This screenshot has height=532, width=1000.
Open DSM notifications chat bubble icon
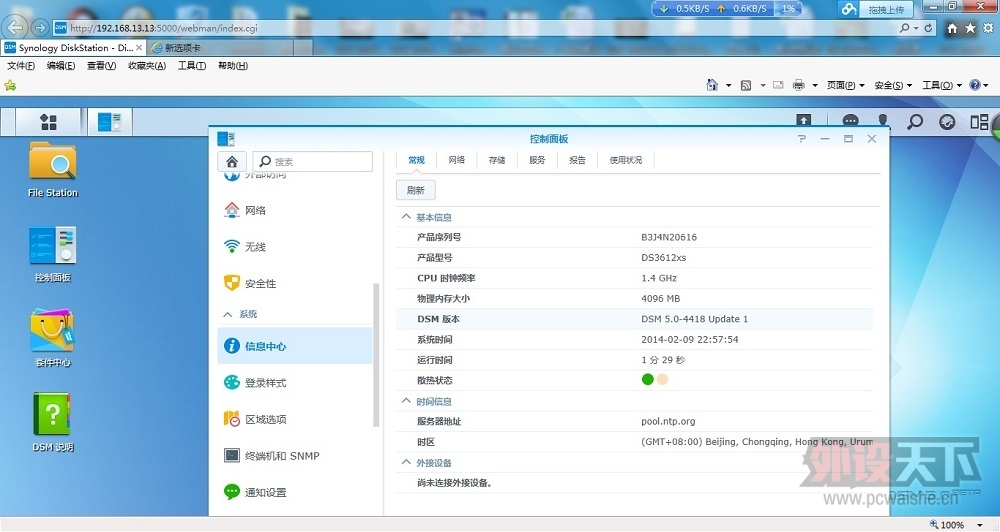point(850,121)
